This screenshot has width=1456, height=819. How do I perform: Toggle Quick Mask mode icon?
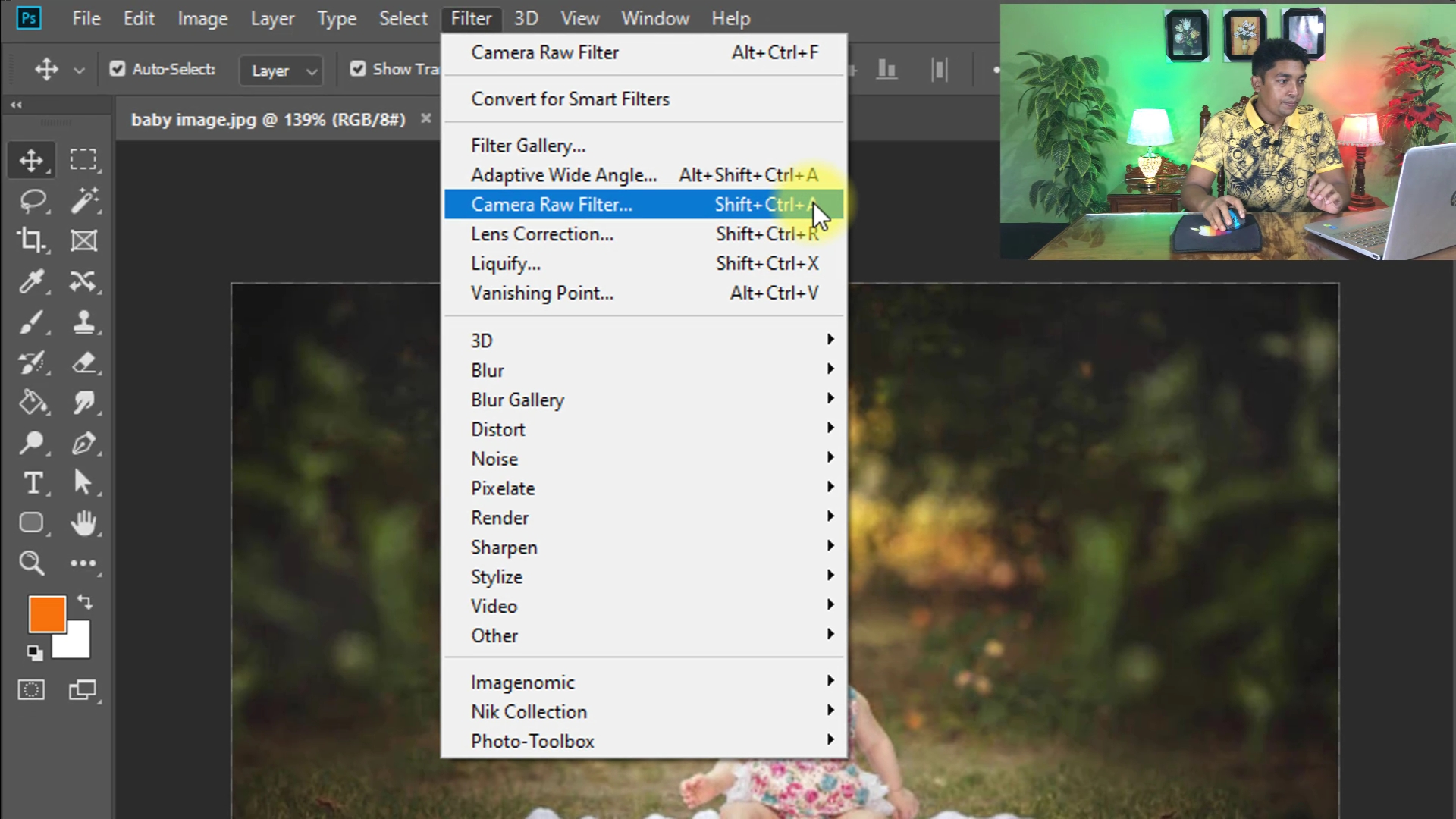pos(31,690)
